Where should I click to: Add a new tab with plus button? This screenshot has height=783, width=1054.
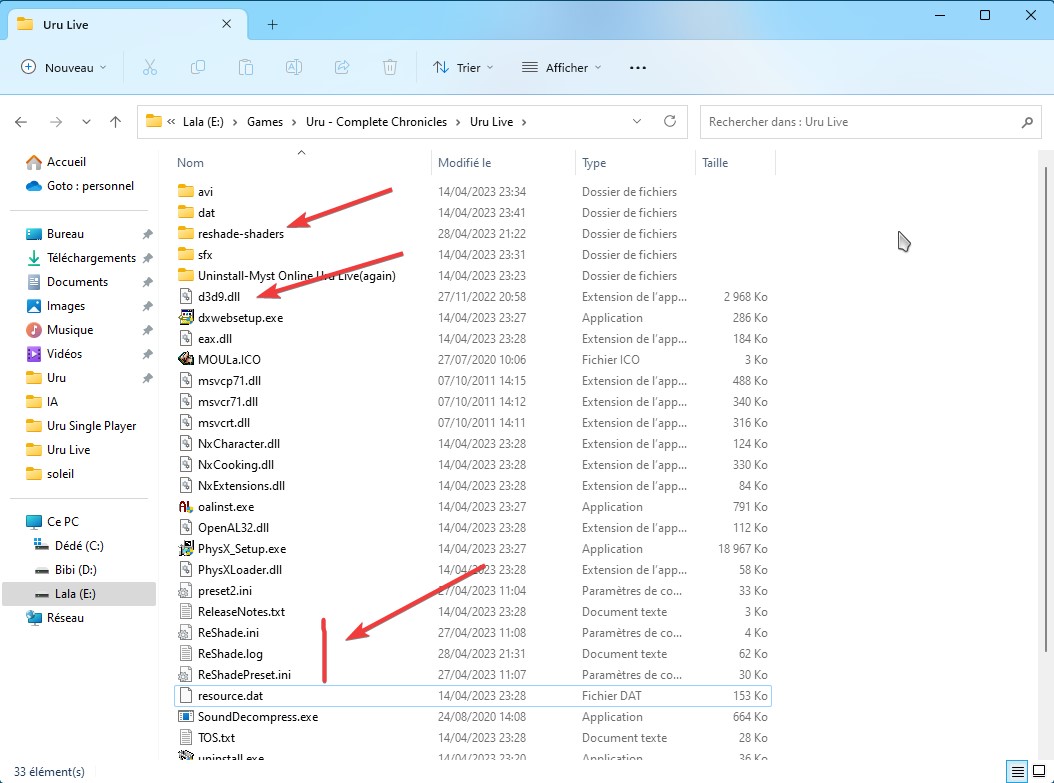(272, 24)
